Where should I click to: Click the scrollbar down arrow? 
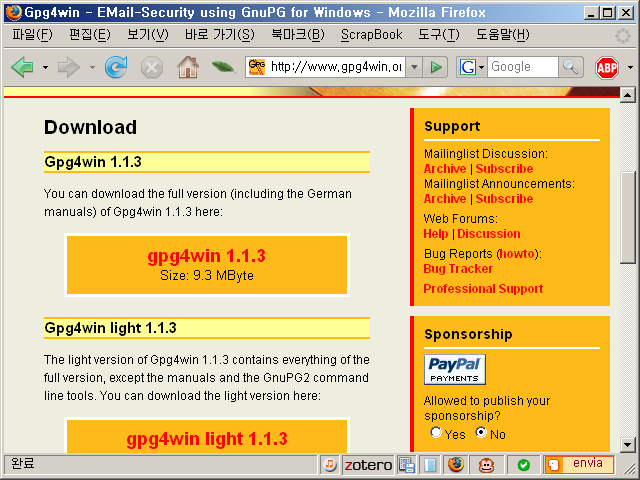tap(627, 444)
